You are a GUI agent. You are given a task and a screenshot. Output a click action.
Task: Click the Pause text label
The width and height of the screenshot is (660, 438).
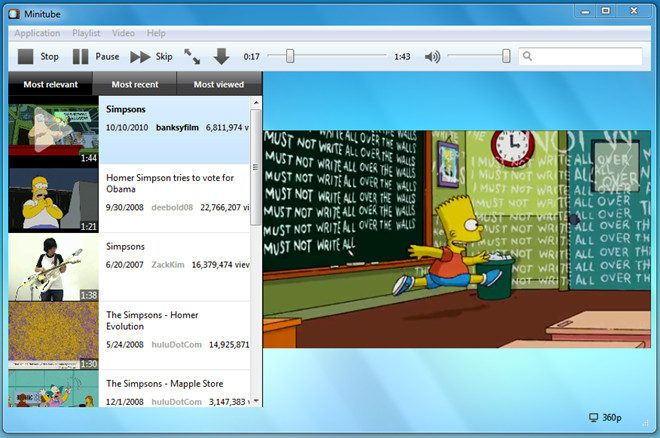pos(107,56)
